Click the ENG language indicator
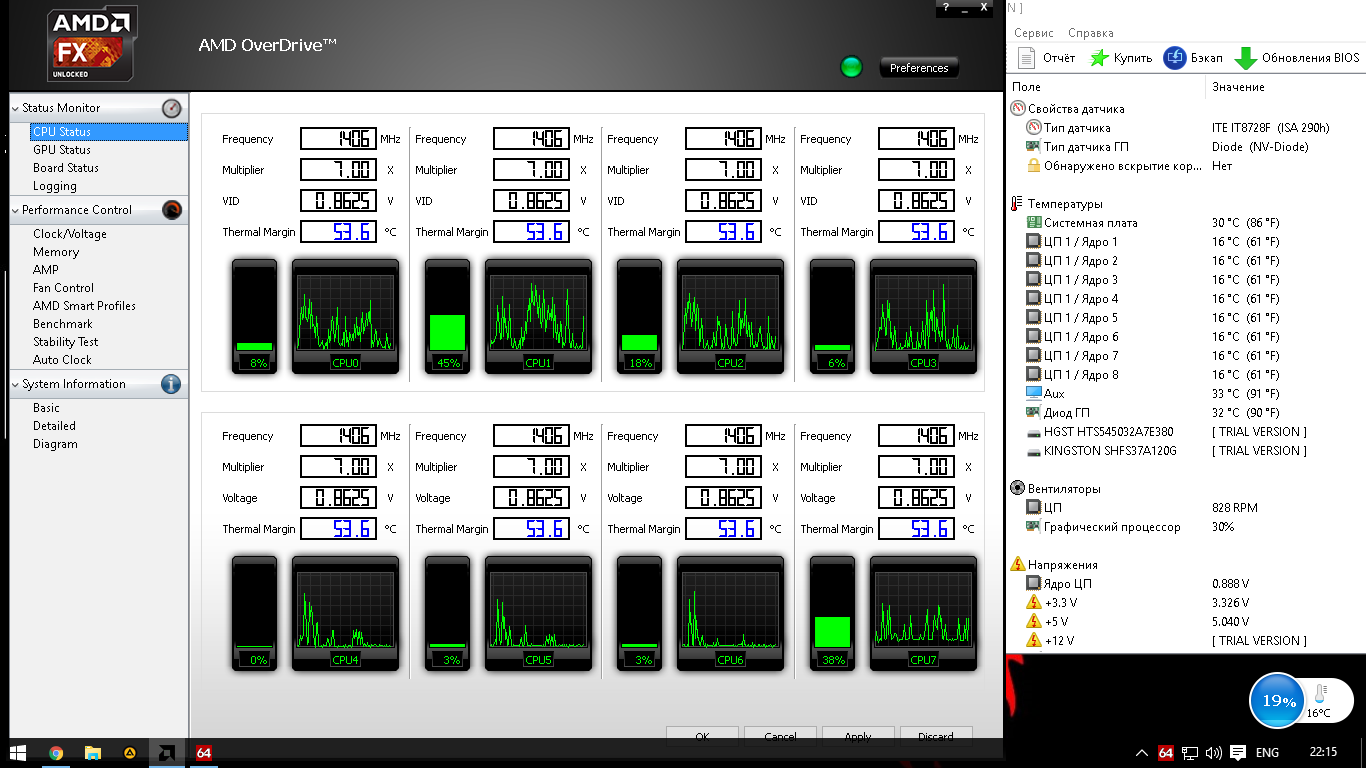The width and height of the screenshot is (1366, 768). (x=1268, y=753)
